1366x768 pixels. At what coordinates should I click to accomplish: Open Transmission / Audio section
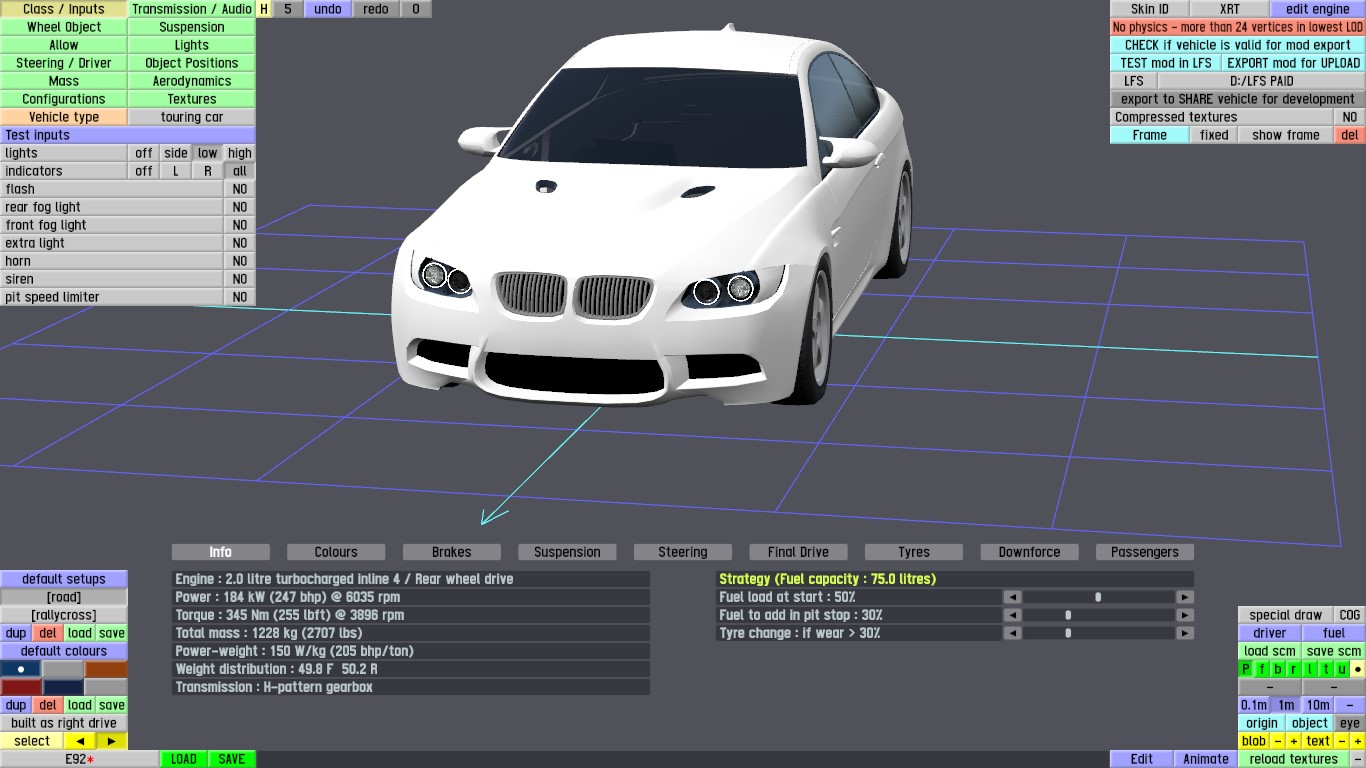click(x=192, y=9)
